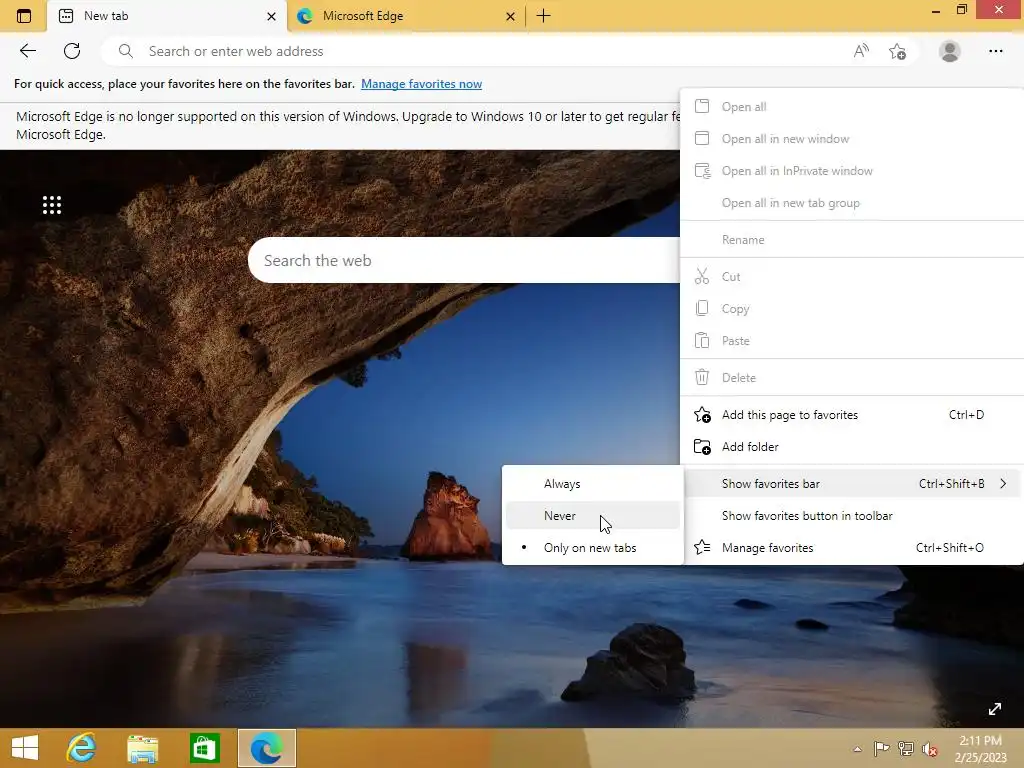The height and width of the screenshot is (768, 1024).
Task: Select Only on new tabs option
Action: [592, 548]
